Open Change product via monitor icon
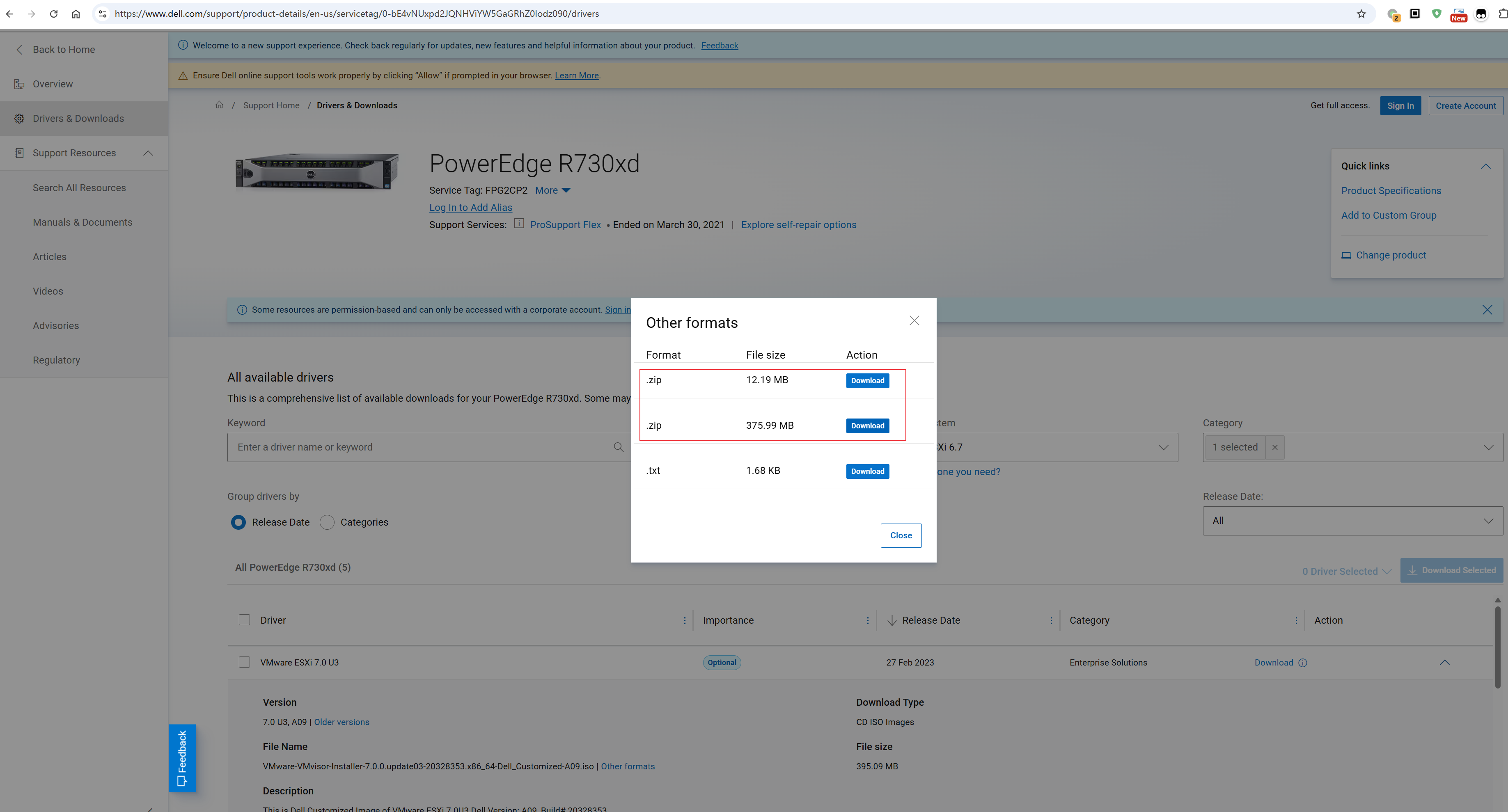Screen dimensions: 1508x812 (x=1346, y=255)
